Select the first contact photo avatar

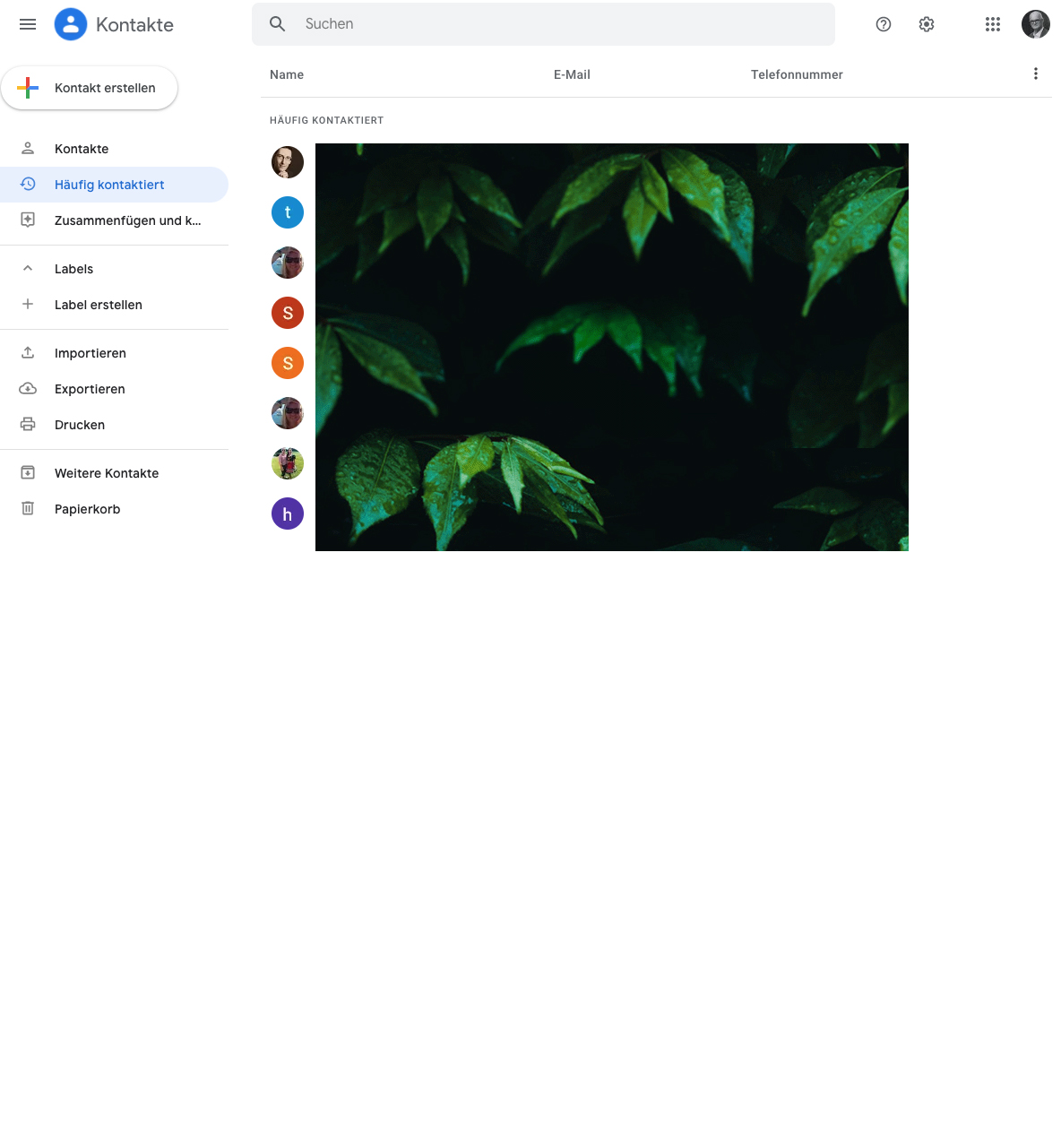(288, 162)
